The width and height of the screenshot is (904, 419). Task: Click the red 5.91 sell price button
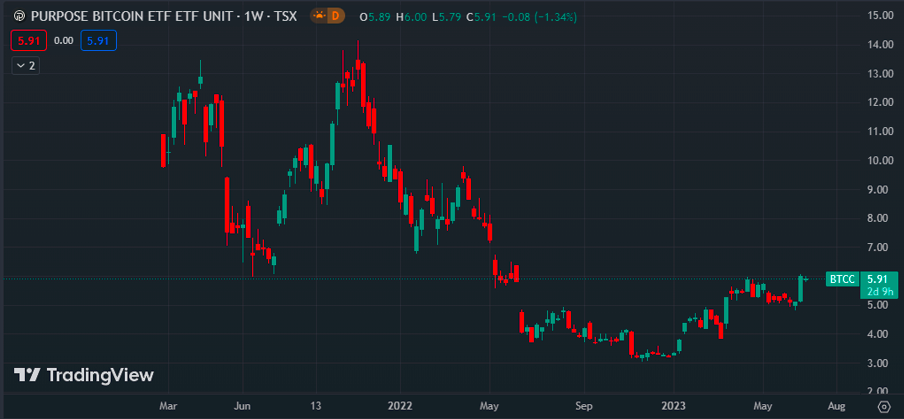[x=28, y=40]
